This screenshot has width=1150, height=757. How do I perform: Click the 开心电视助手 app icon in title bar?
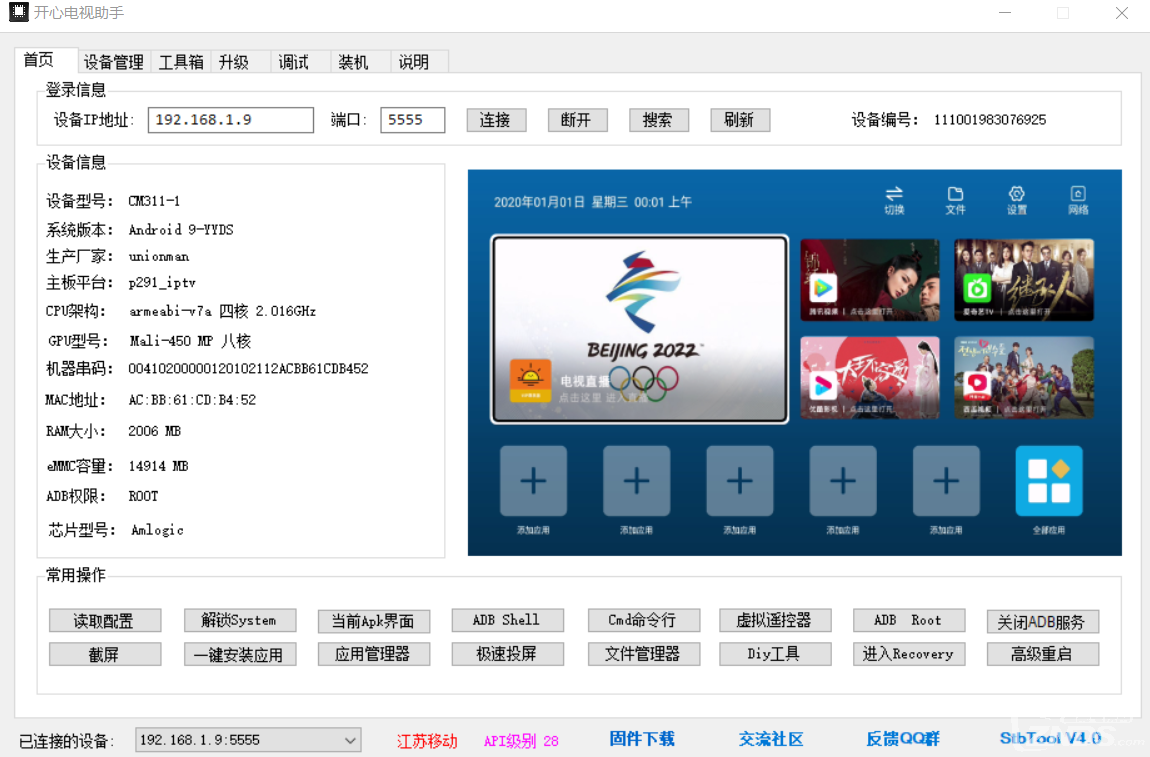click(18, 12)
